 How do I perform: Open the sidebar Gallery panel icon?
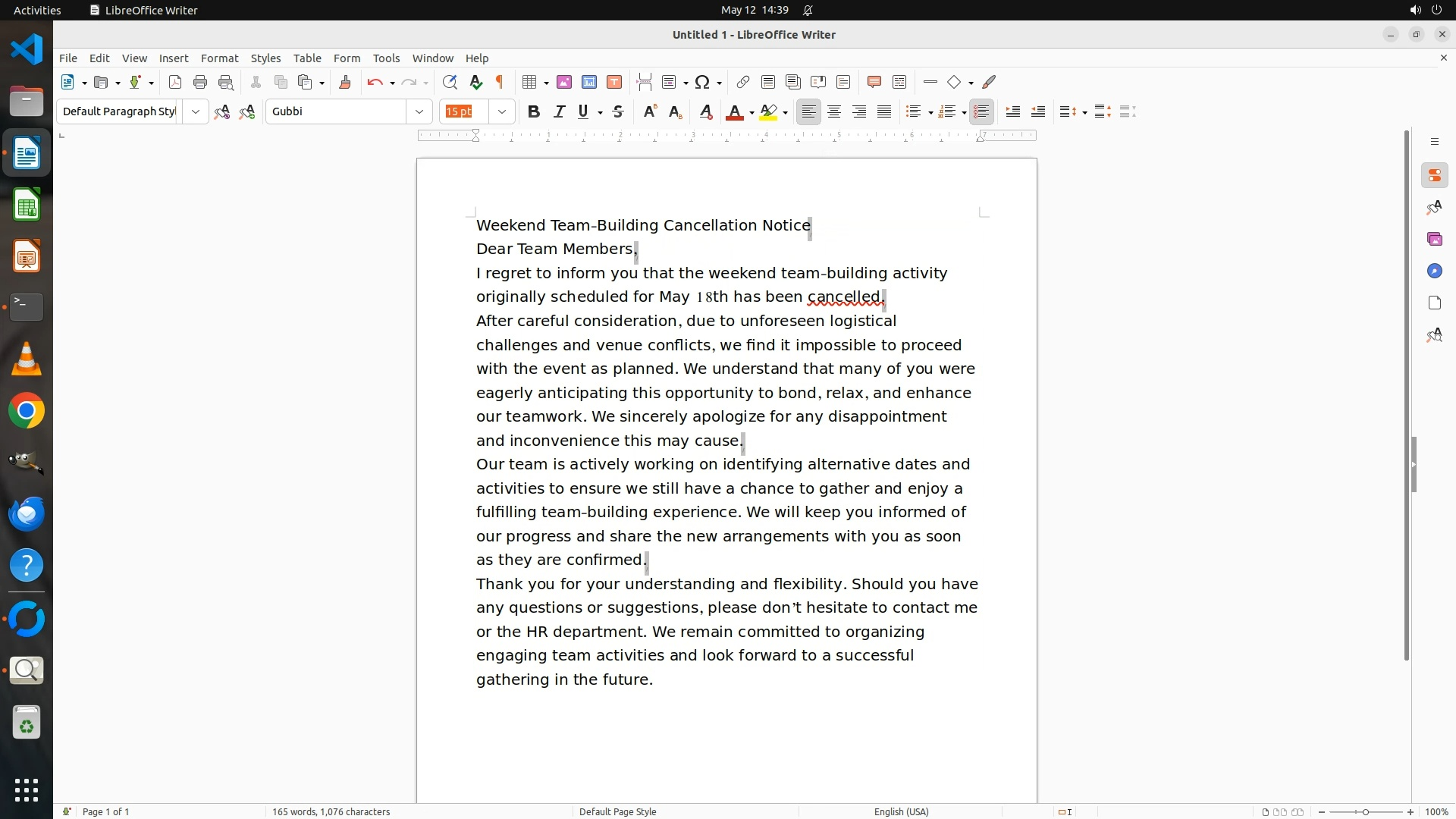tap(1434, 240)
